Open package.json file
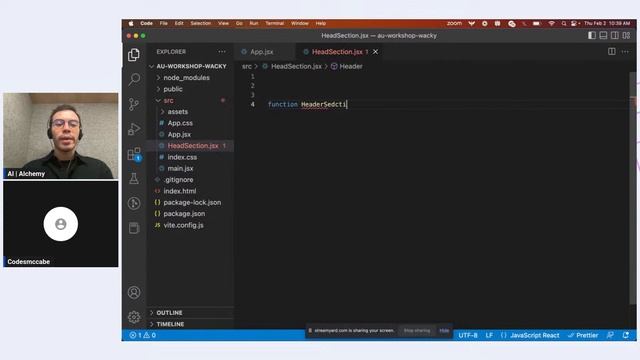This screenshot has height=360, width=640. 184,213
